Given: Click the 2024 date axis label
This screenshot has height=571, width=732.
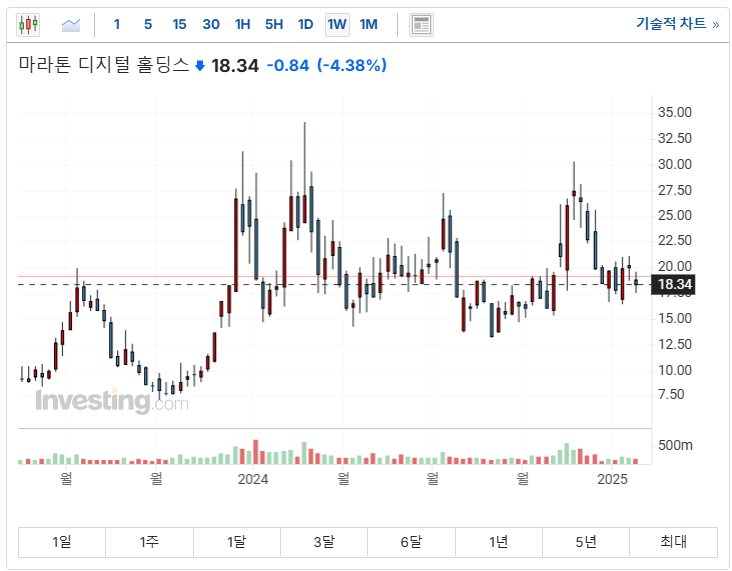Looking at the screenshot, I should pyautogui.click(x=253, y=479).
